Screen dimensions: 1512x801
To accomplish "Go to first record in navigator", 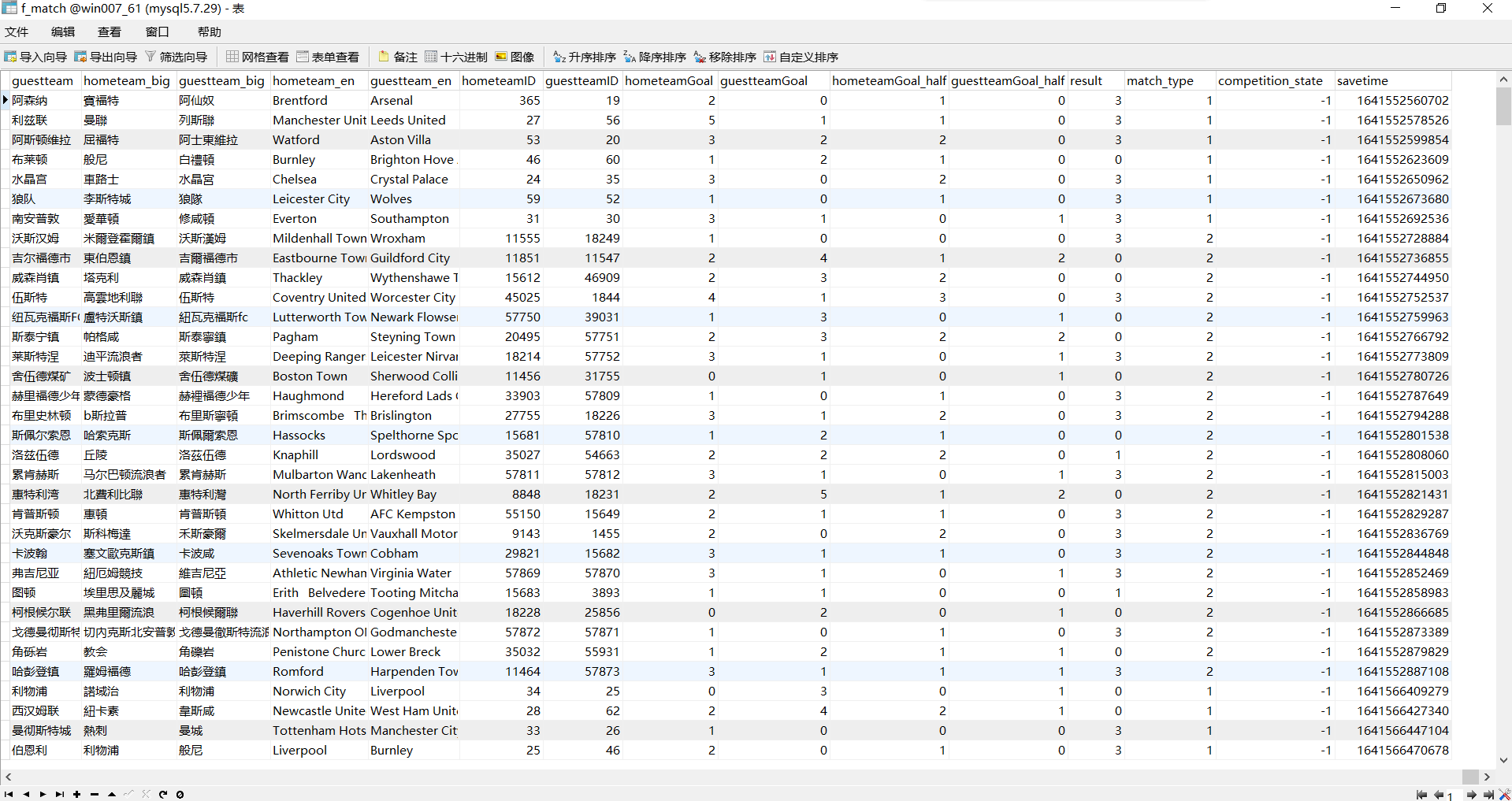I will pyautogui.click(x=9, y=794).
